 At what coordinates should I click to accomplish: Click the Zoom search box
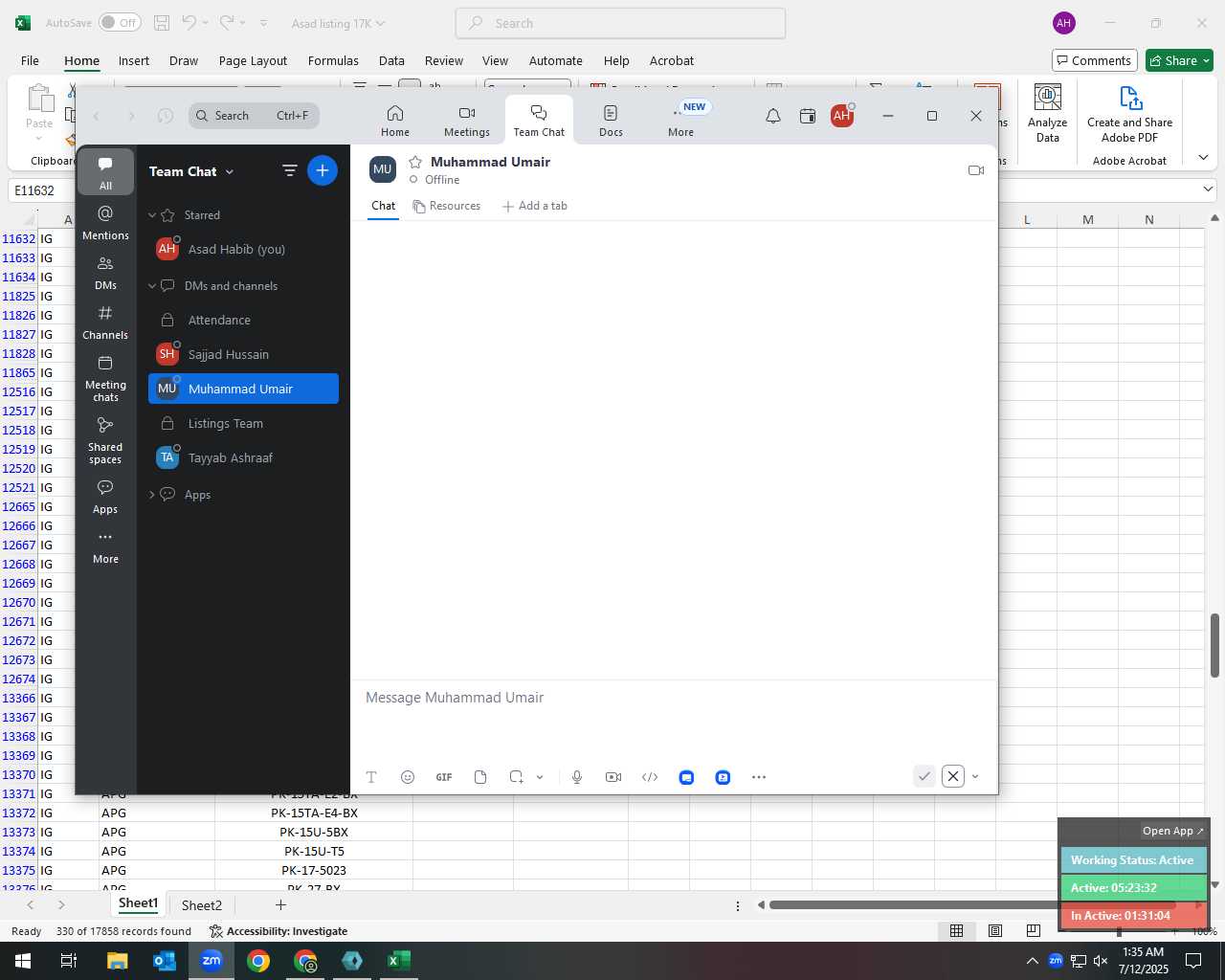coord(254,116)
